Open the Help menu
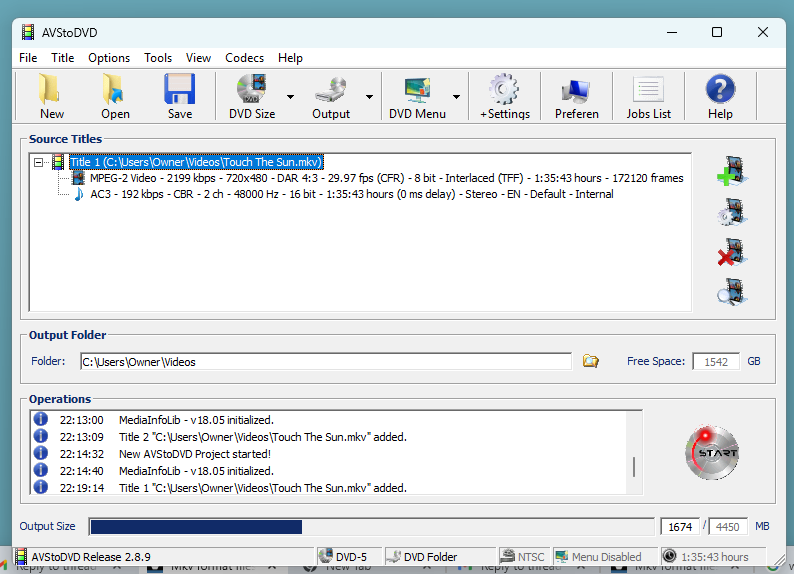The width and height of the screenshot is (794, 574). [x=290, y=58]
